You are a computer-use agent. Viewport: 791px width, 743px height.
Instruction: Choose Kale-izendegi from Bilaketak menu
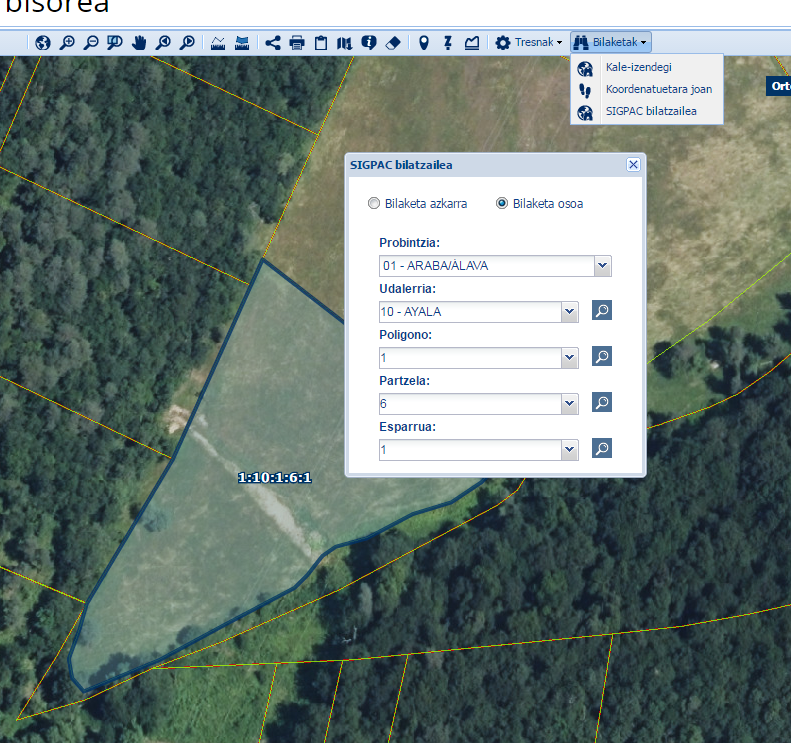[638, 67]
